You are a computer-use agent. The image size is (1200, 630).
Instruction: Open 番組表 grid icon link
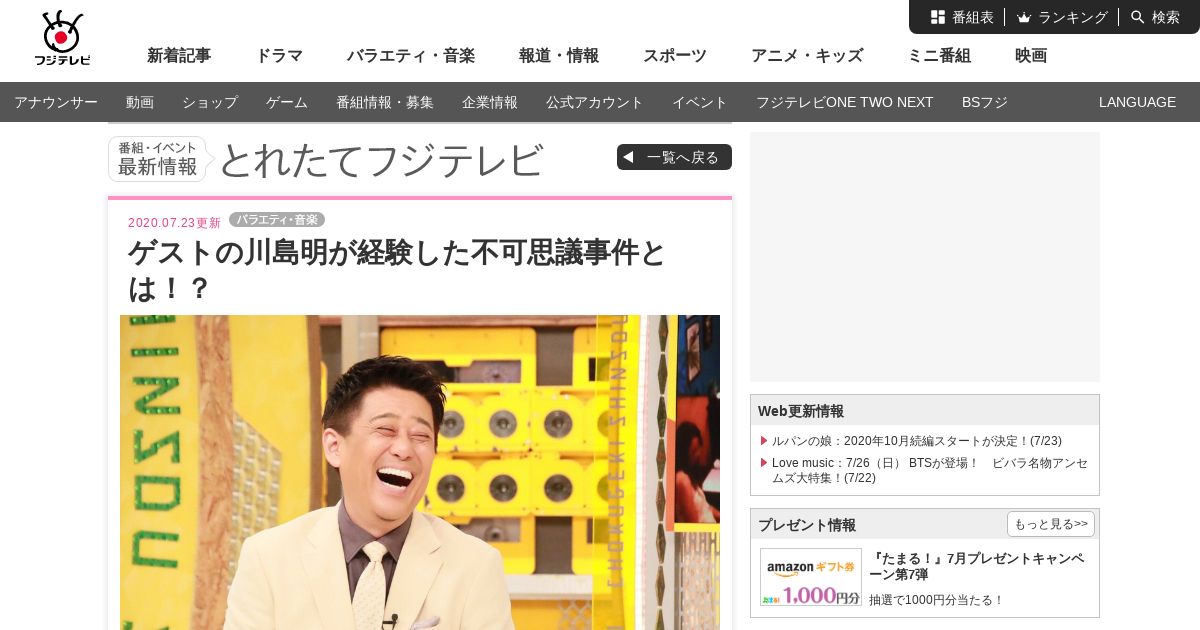click(x=962, y=17)
